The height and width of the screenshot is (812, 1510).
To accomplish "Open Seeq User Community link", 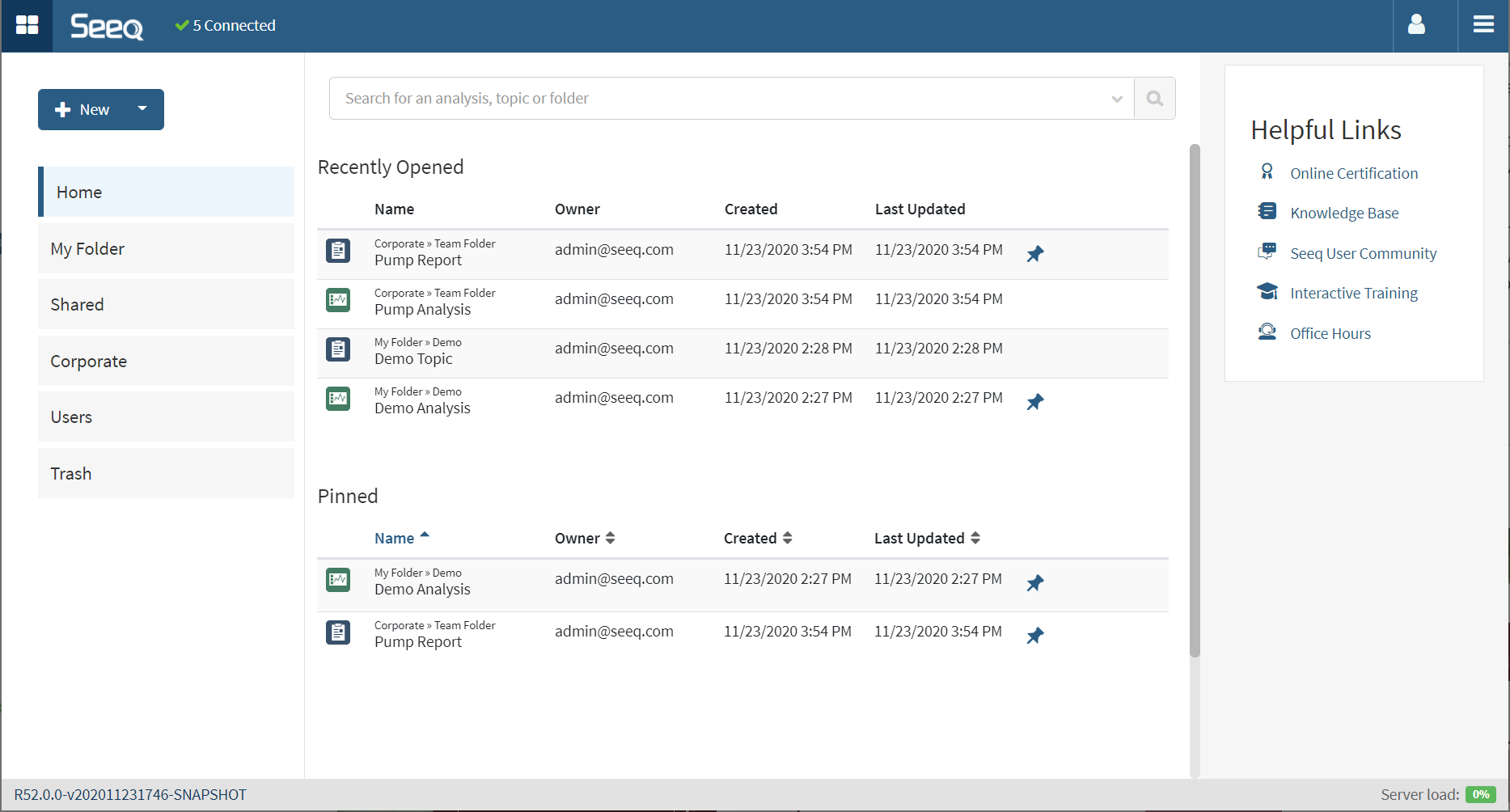I will pyautogui.click(x=1363, y=254).
